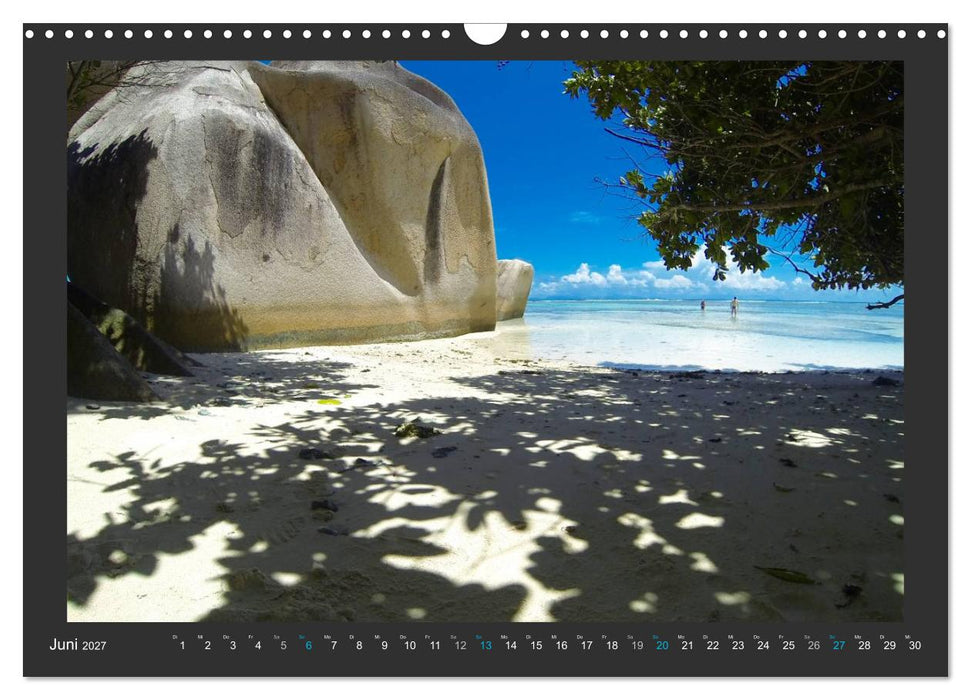Select date 23 in the calendar strip
The image size is (971, 700).
(738, 645)
